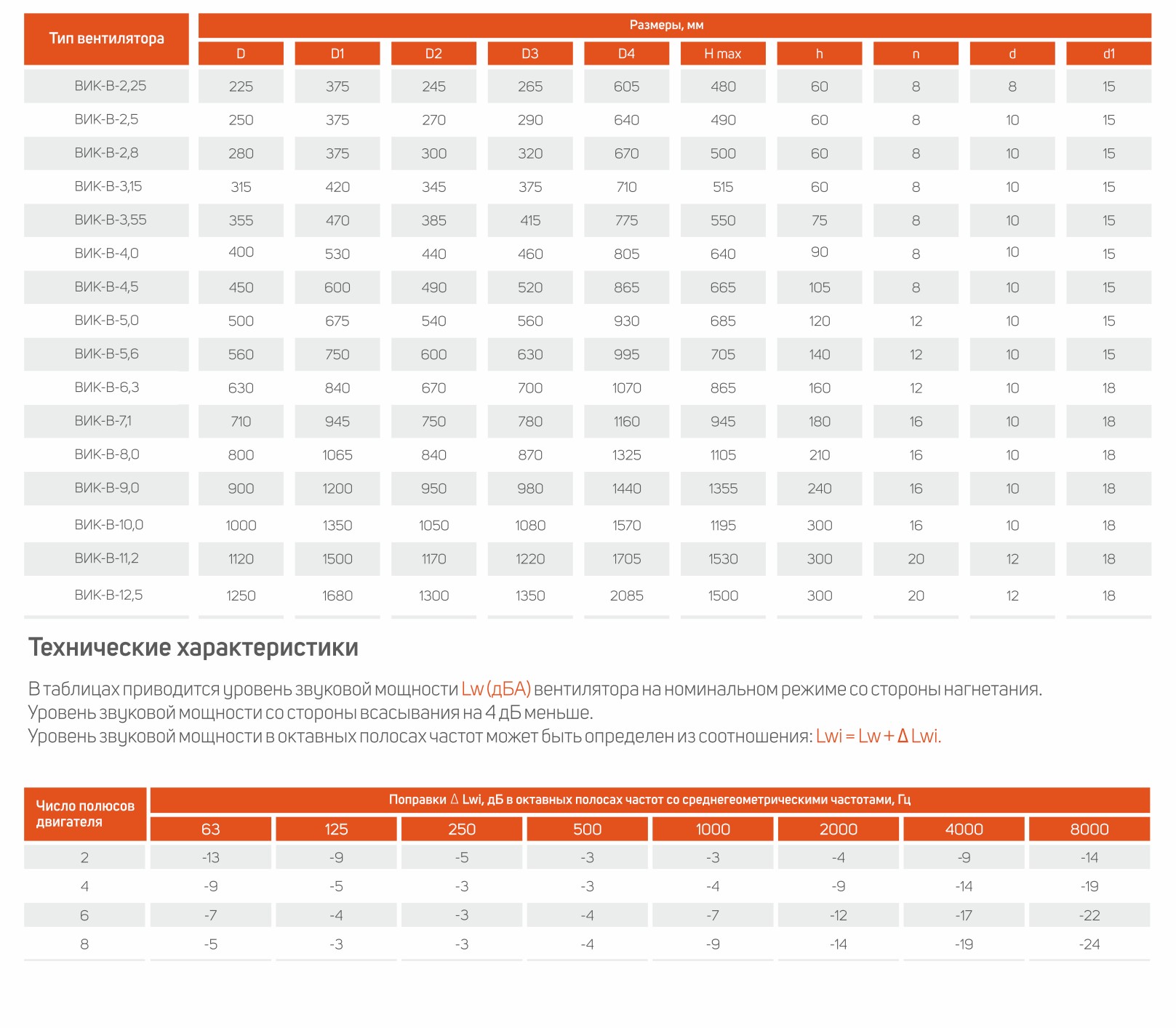Click the orange Lw (дБА) text

coord(496,688)
